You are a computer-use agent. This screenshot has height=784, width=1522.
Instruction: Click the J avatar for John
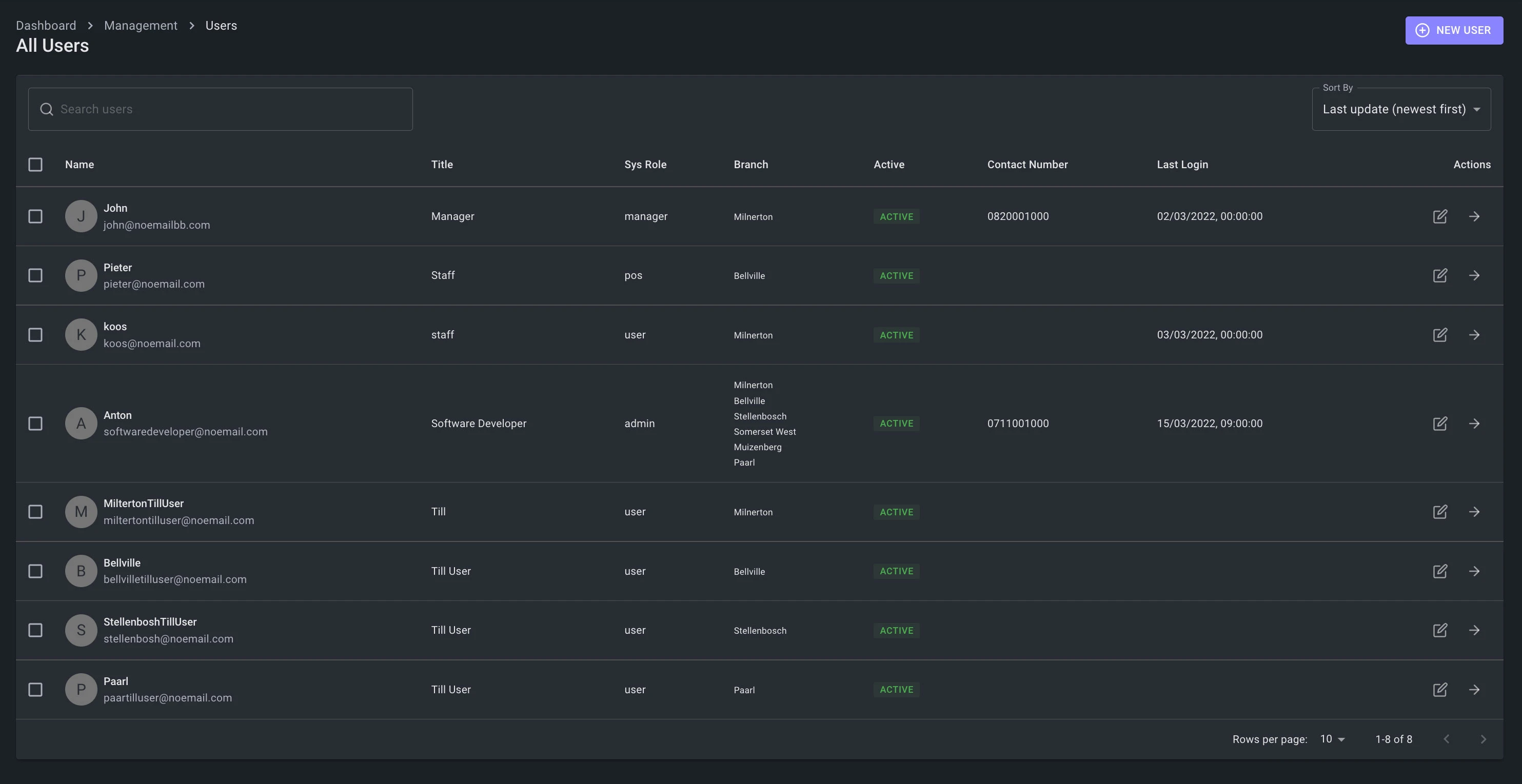(81, 216)
